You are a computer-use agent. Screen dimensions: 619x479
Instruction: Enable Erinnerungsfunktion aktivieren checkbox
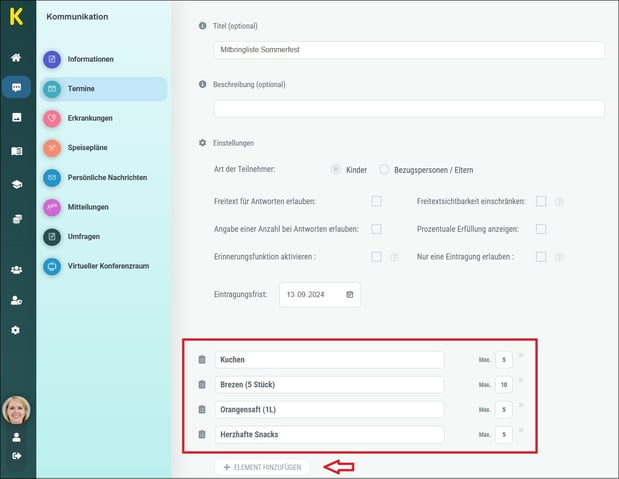376,257
